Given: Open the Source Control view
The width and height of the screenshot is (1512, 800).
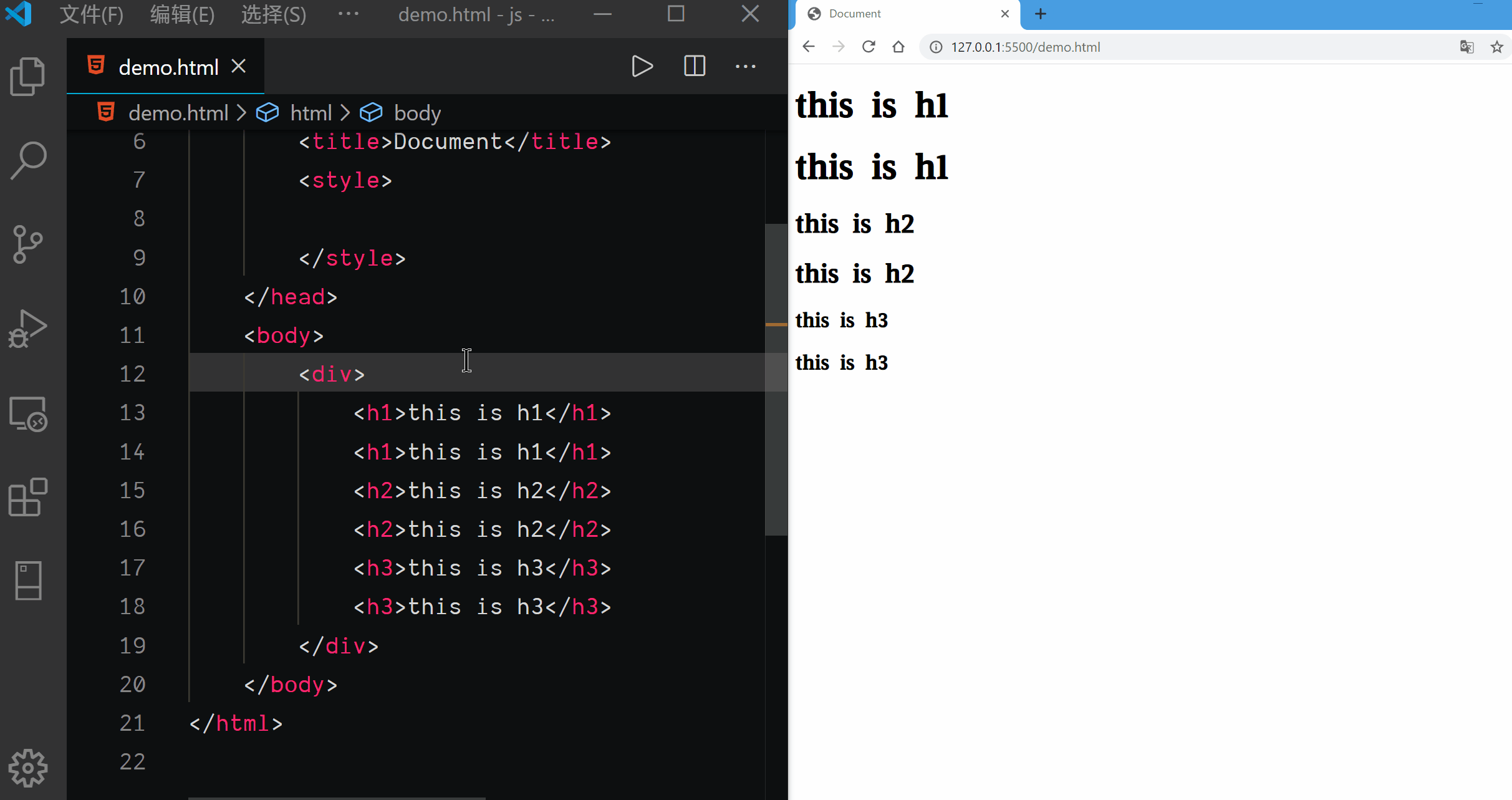Looking at the screenshot, I should [x=28, y=244].
